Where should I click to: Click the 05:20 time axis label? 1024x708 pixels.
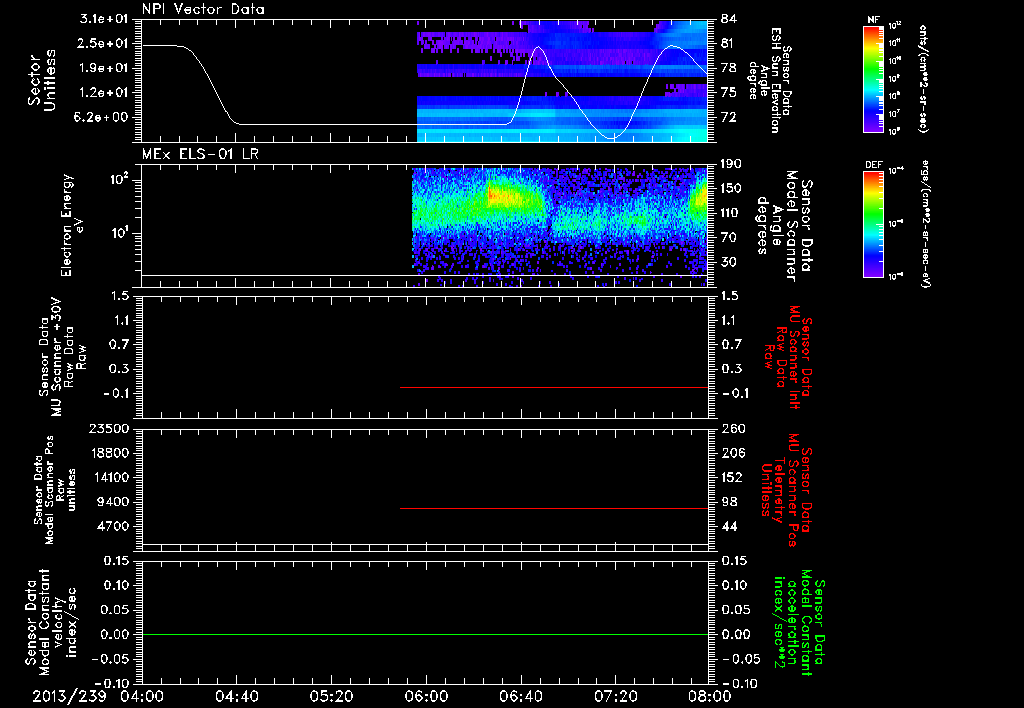coord(332,697)
